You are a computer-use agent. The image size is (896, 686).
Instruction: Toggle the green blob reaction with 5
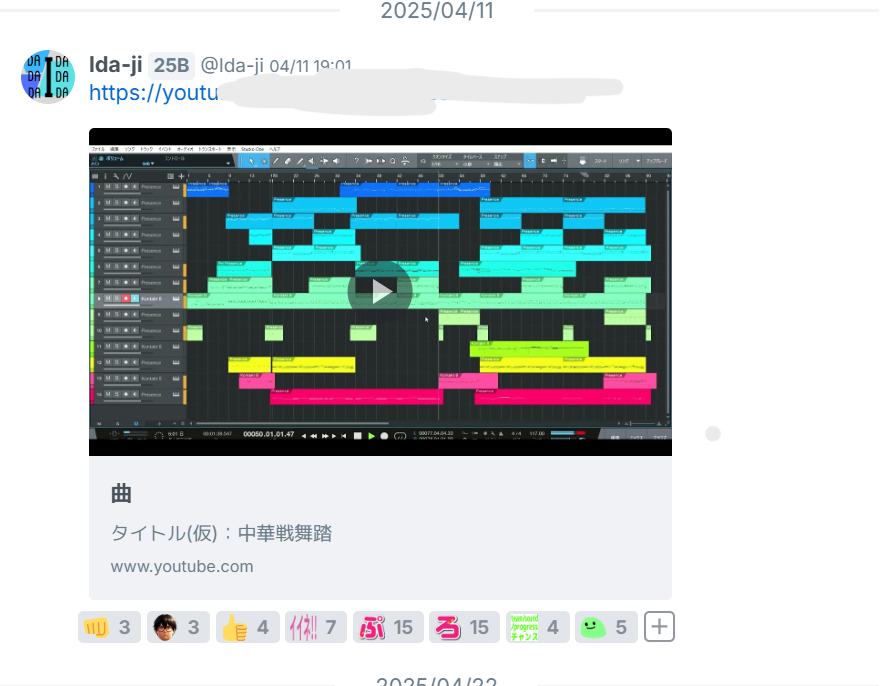(606, 627)
